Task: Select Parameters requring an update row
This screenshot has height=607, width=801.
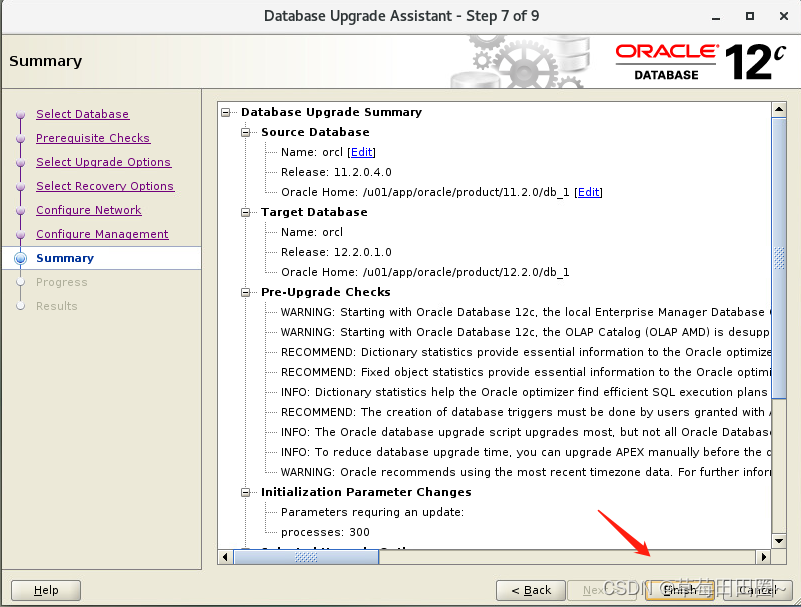Action: 372,512
